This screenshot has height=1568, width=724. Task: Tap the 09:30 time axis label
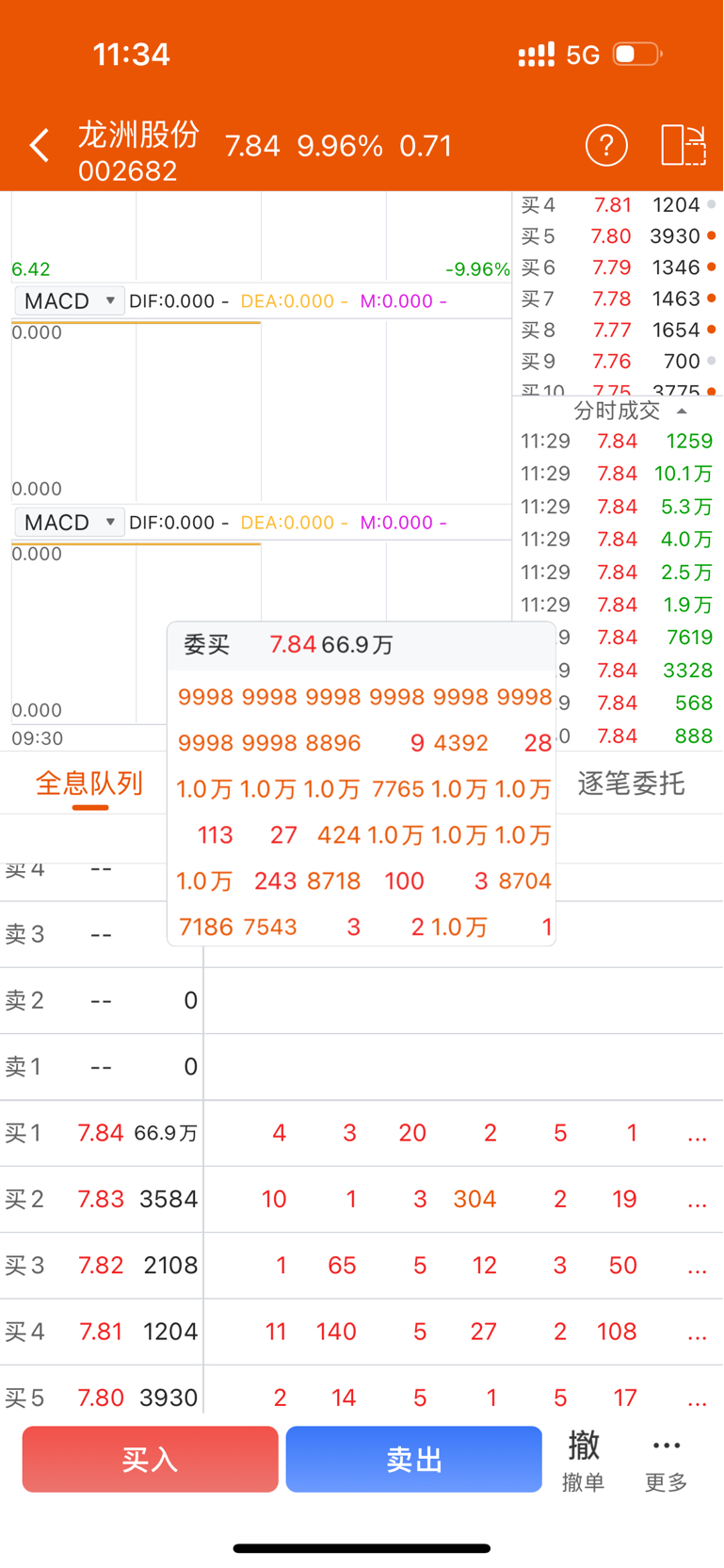37,738
